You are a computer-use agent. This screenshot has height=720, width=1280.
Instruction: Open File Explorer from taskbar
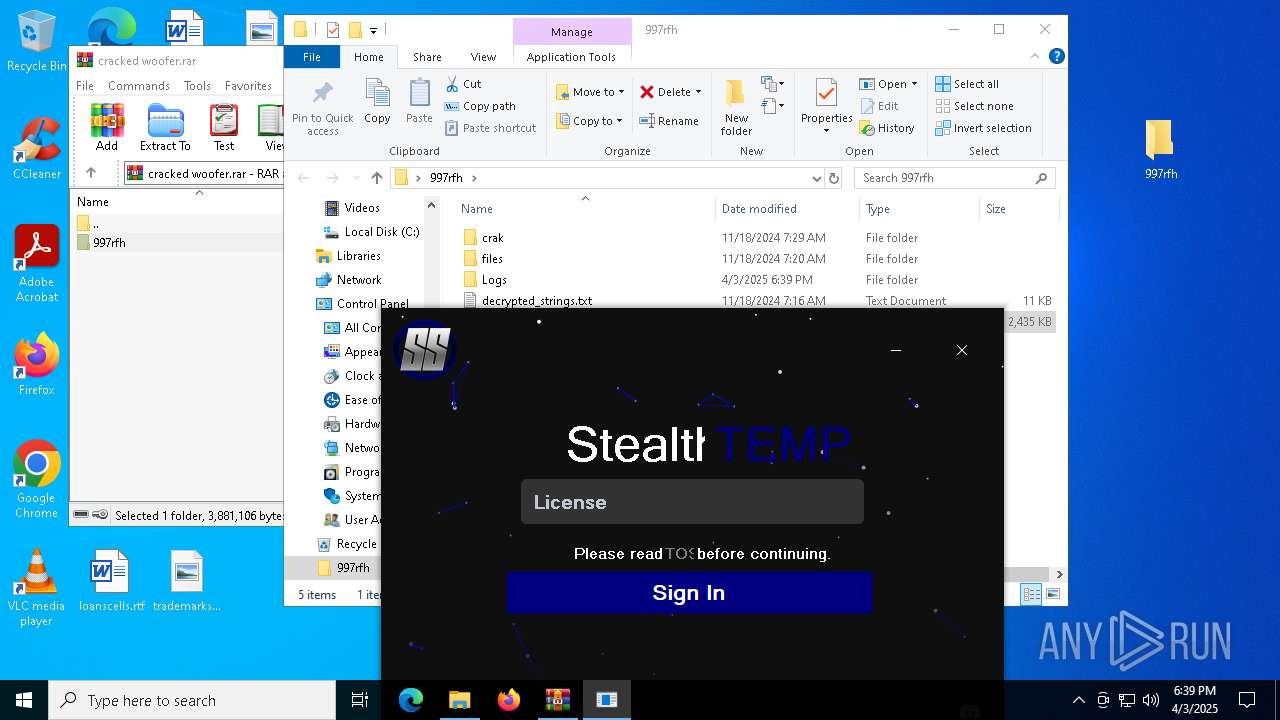459,700
